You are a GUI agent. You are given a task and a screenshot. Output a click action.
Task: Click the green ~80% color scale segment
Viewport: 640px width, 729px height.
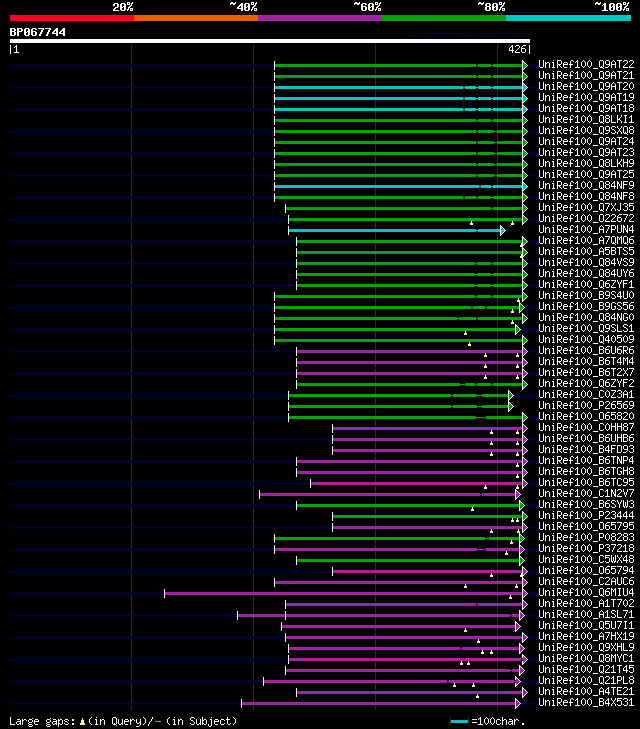point(444,18)
